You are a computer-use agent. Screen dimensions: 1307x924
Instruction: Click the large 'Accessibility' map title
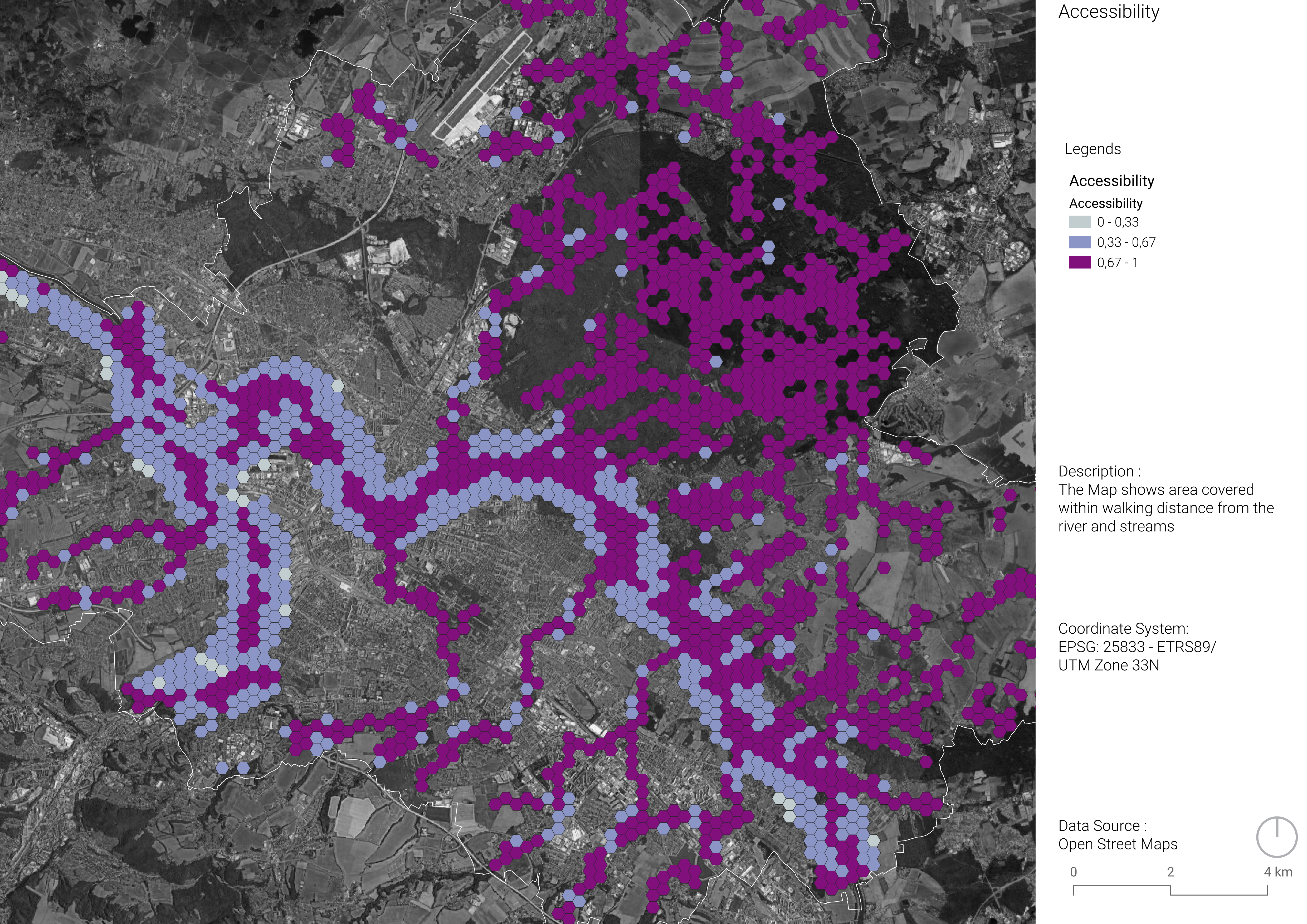pyautogui.click(x=1108, y=11)
